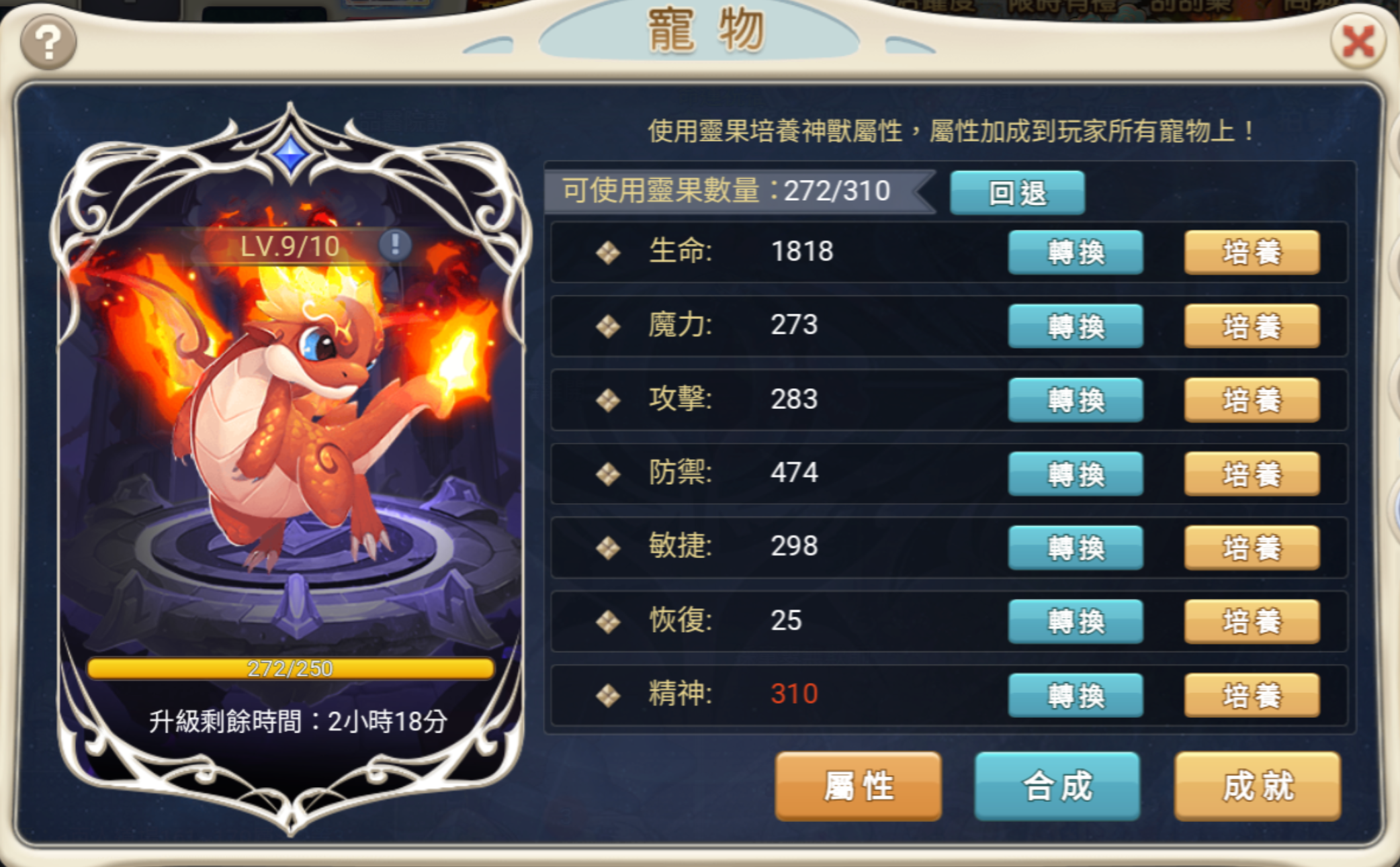Click 培養 on the 精神 row
Viewport: 1400px width, 867px height.
(1252, 696)
